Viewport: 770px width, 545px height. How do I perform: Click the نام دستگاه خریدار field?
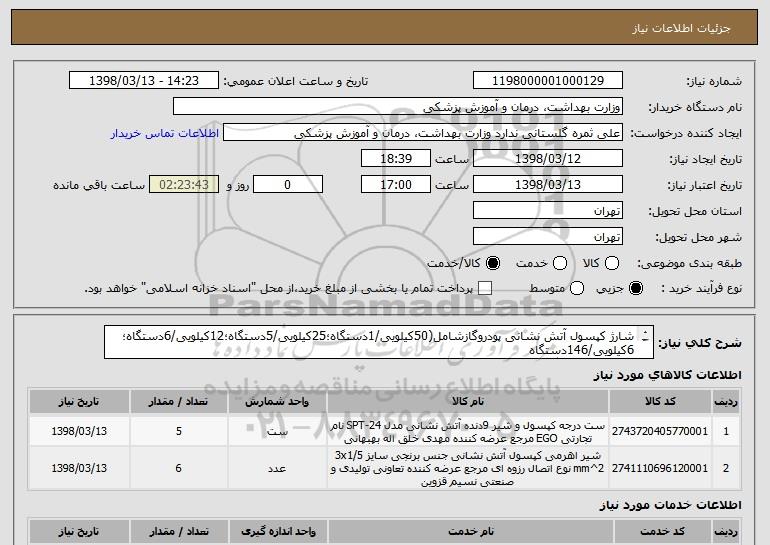(x=398, y=107)
